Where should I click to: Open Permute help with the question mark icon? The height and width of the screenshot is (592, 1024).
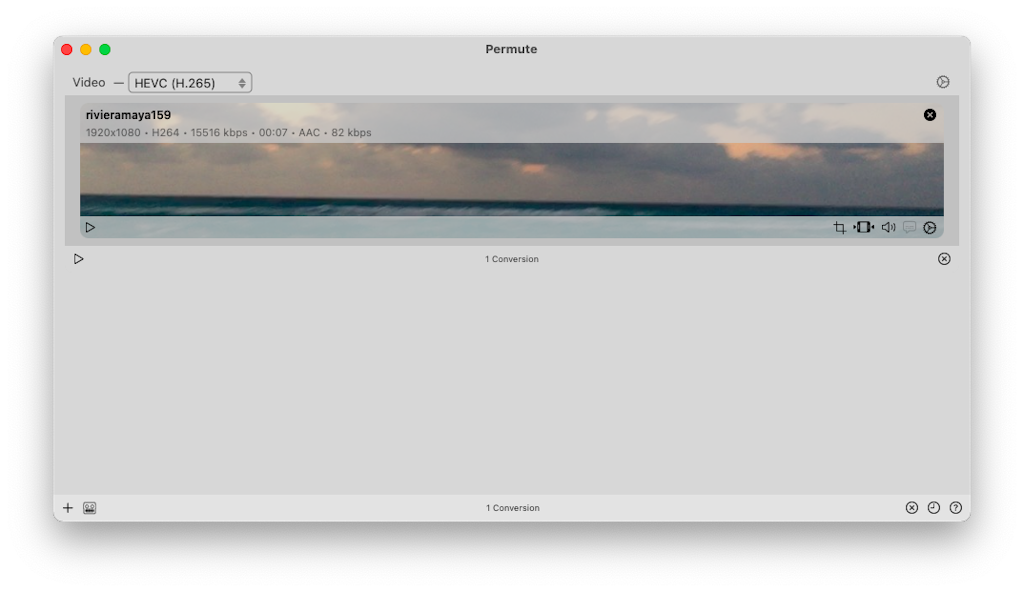click(955, 507)
